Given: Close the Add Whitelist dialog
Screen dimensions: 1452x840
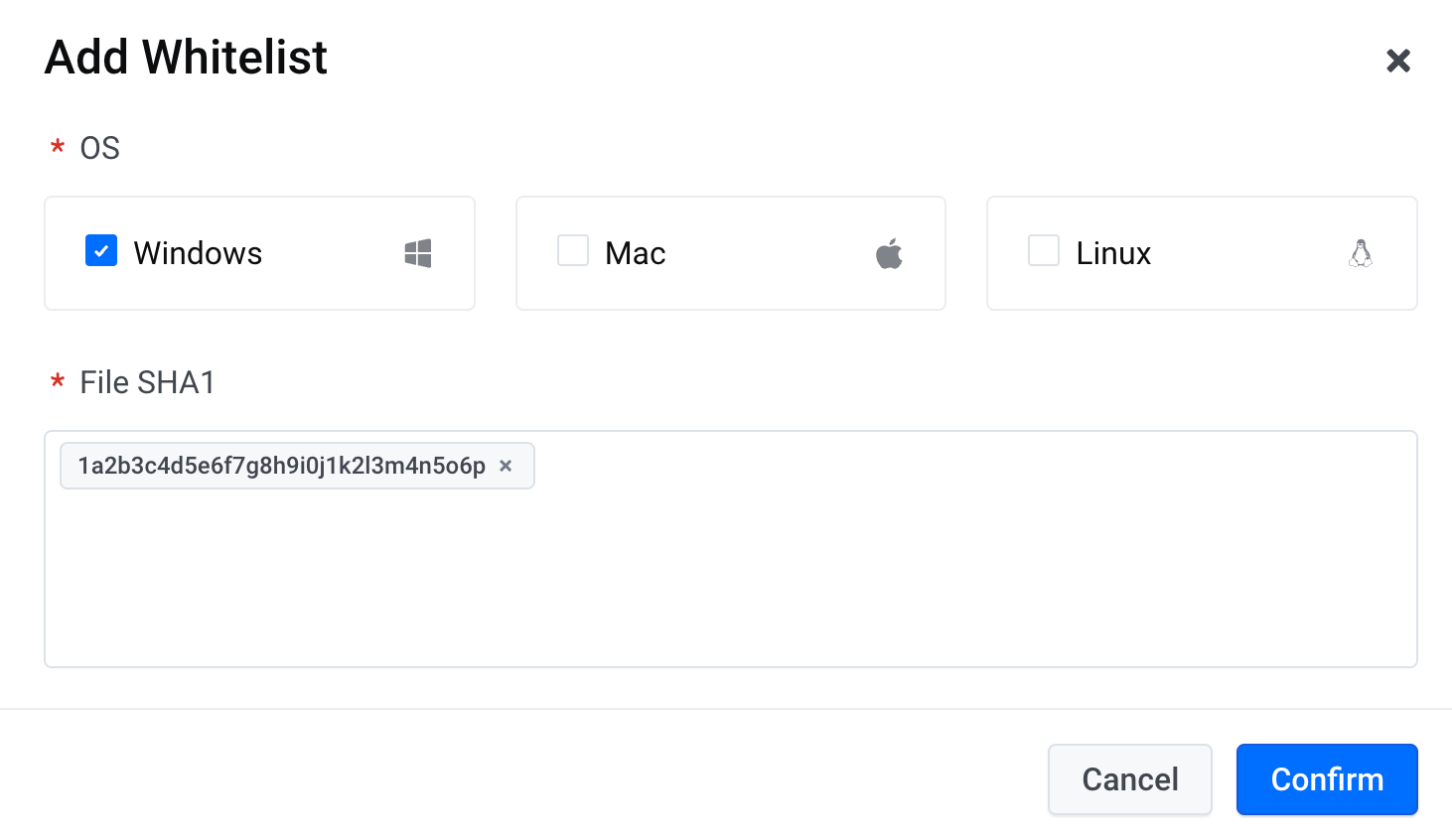Looking at the screenshot, I should (x=1398, y=61).
